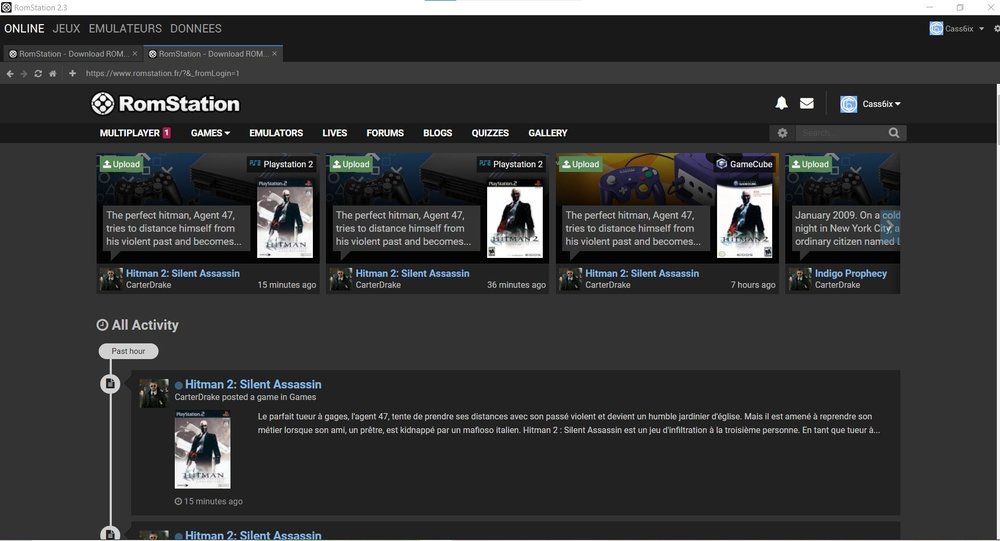Select the second RomStation browser tab
This screenshot has height=541, width=1000.
(x=213, y=54)
